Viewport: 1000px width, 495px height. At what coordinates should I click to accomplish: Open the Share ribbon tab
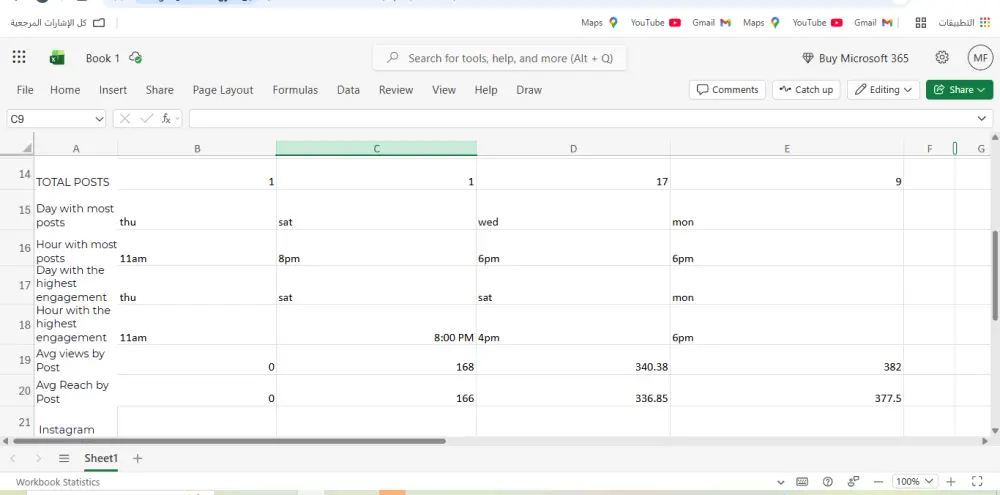pos(159,90)
